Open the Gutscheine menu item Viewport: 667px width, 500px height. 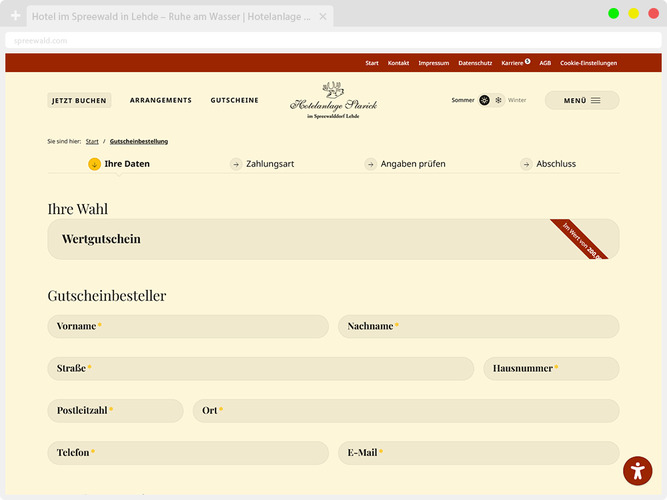coord(234,101)
